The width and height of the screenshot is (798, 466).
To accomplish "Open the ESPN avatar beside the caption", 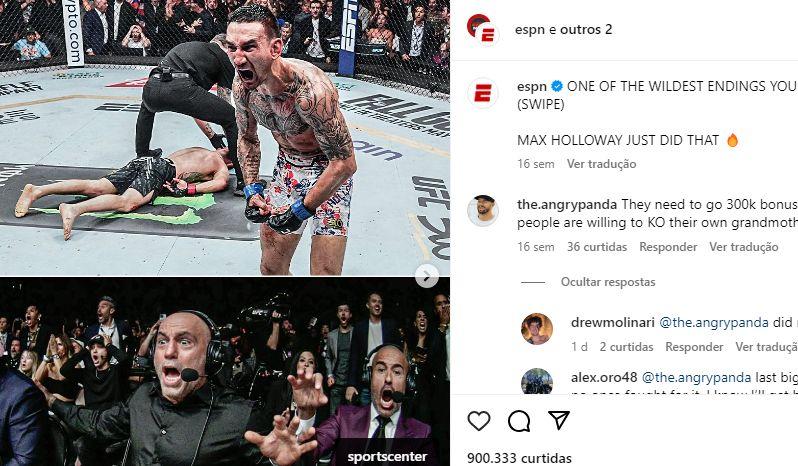I will coord(482,93).
